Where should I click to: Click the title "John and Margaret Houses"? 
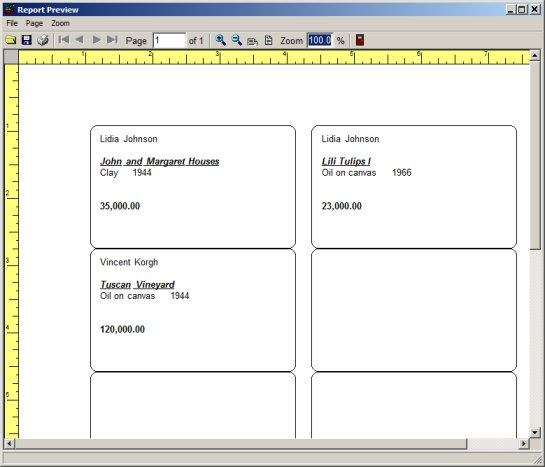160,161
